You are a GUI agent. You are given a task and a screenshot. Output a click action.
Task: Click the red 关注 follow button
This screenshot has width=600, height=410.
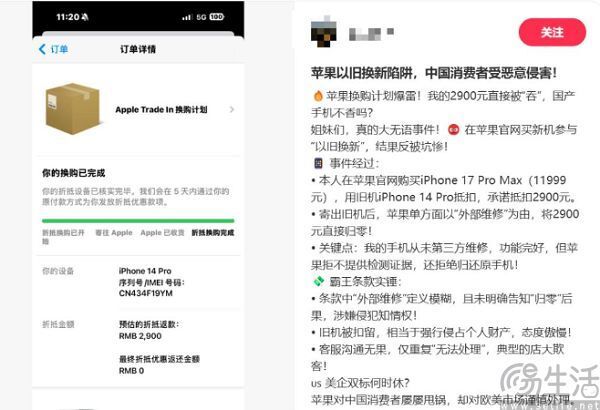pyautogui.click(x=552, y=32)
